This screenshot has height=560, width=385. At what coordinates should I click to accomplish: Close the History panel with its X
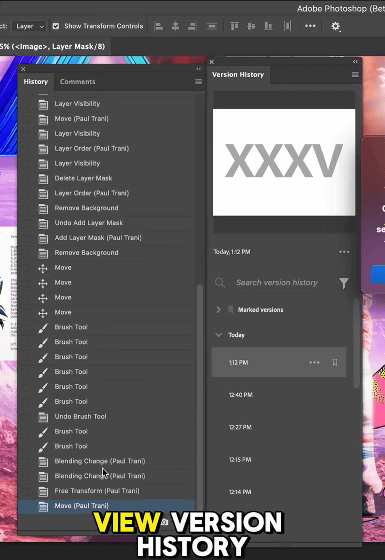coord(23,69)
